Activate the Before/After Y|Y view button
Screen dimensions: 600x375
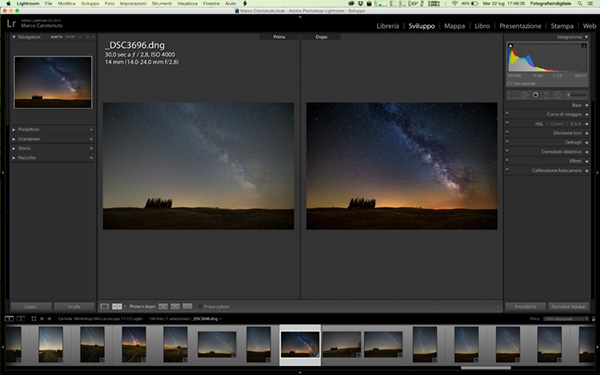(x=117, y=307)
